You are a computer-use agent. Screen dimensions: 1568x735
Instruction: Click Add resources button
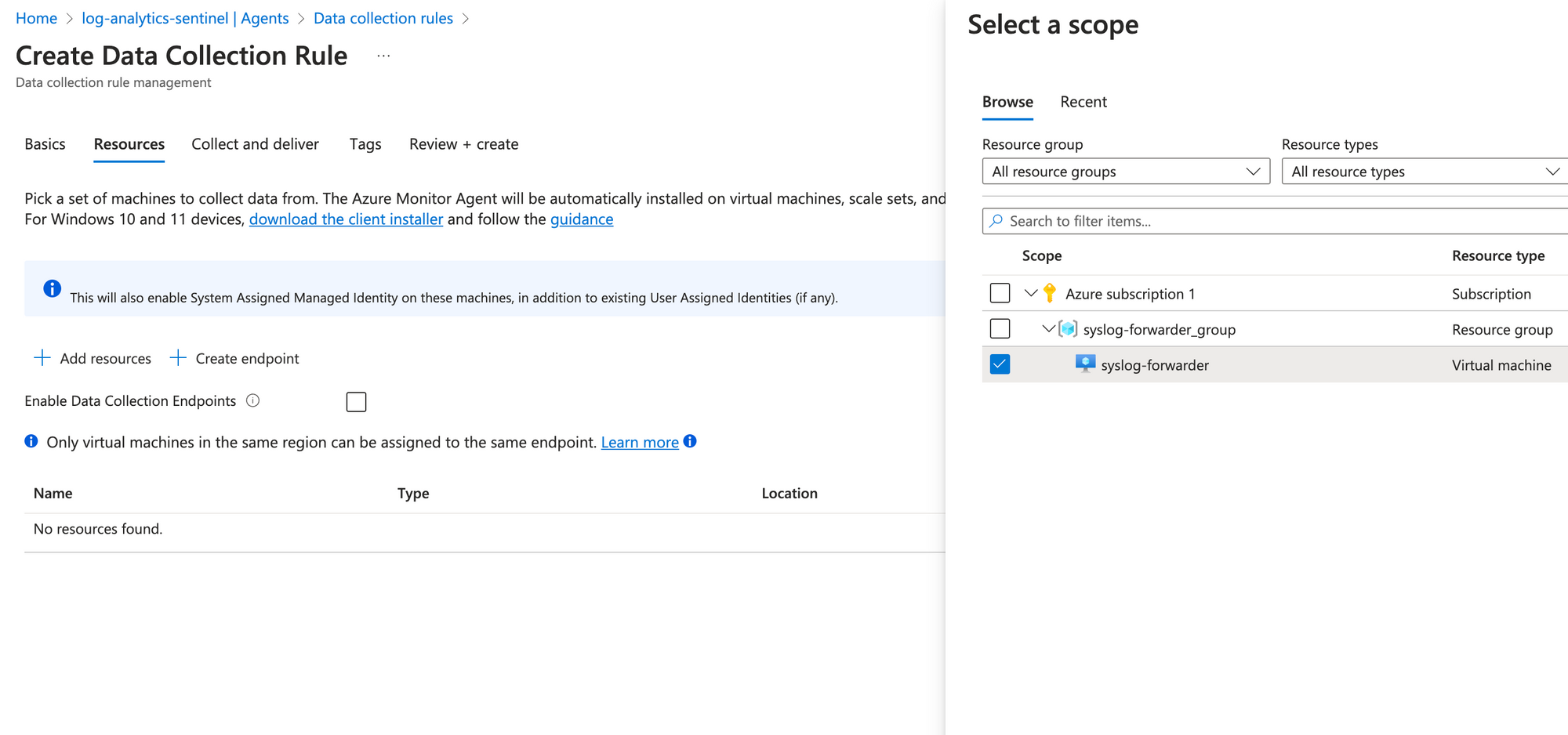[93, 358]
